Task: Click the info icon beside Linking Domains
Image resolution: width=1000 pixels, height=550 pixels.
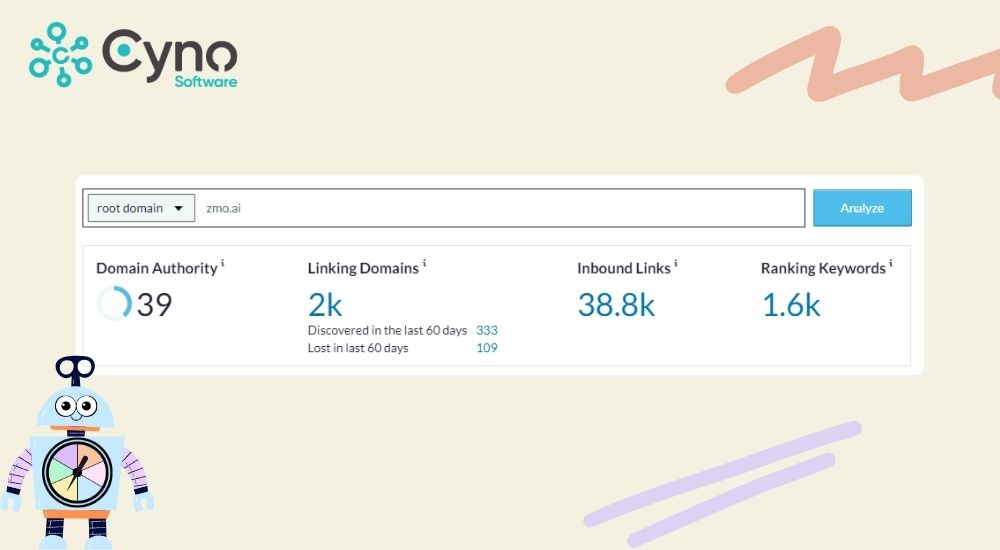Action: tap(425, 264)
